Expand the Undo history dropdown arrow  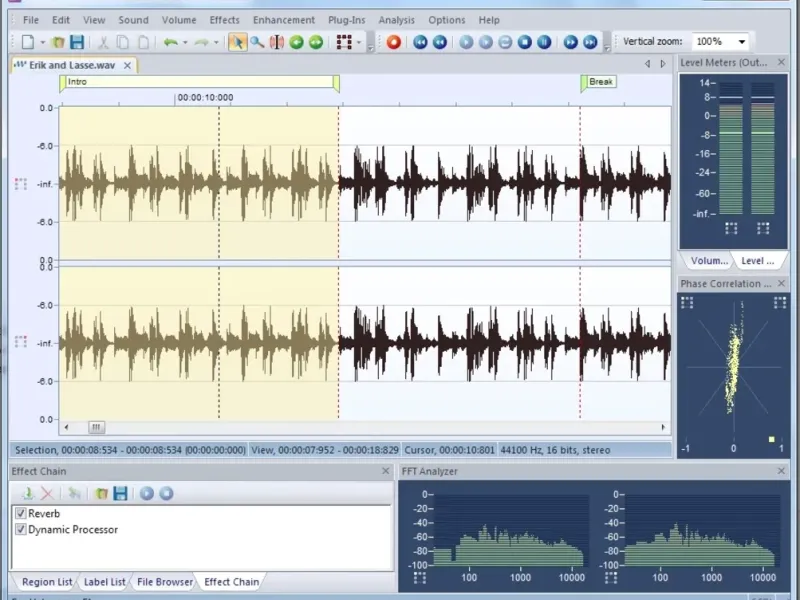pyautogui.click(x=185, y=42)
